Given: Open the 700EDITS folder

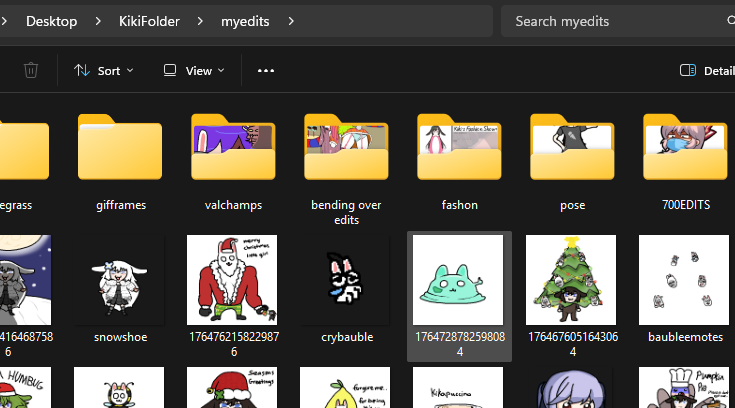Looking at the screenshot, I should point(685,150).
